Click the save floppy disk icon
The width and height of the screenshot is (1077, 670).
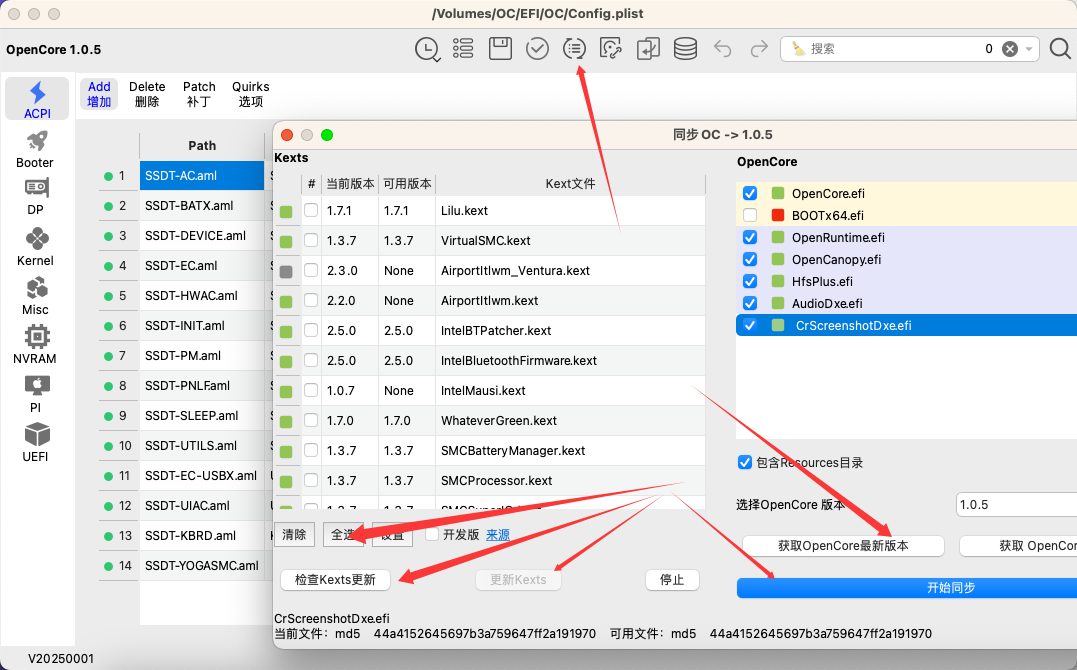click(x=500, y=49)
